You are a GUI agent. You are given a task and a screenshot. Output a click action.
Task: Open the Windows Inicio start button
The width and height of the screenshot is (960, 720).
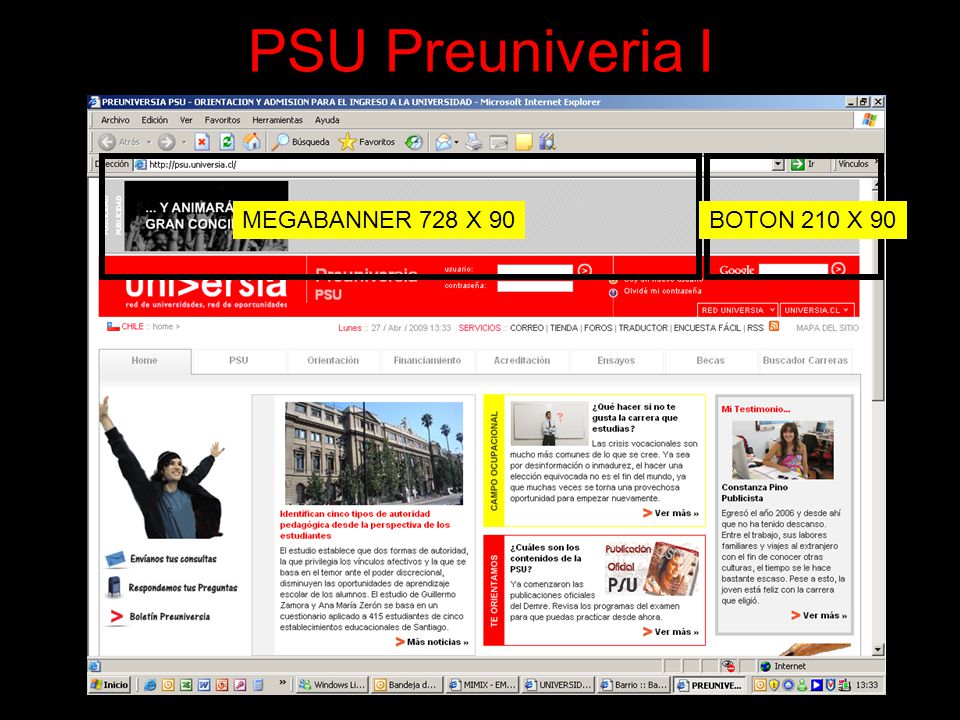click(x=110, y=684)
